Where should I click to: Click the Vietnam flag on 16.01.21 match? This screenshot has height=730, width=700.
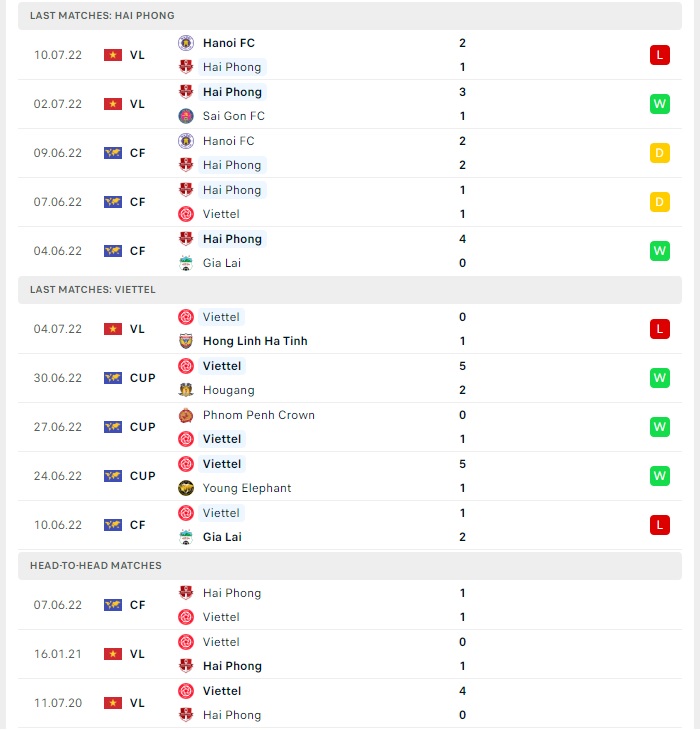click(113, 654)
